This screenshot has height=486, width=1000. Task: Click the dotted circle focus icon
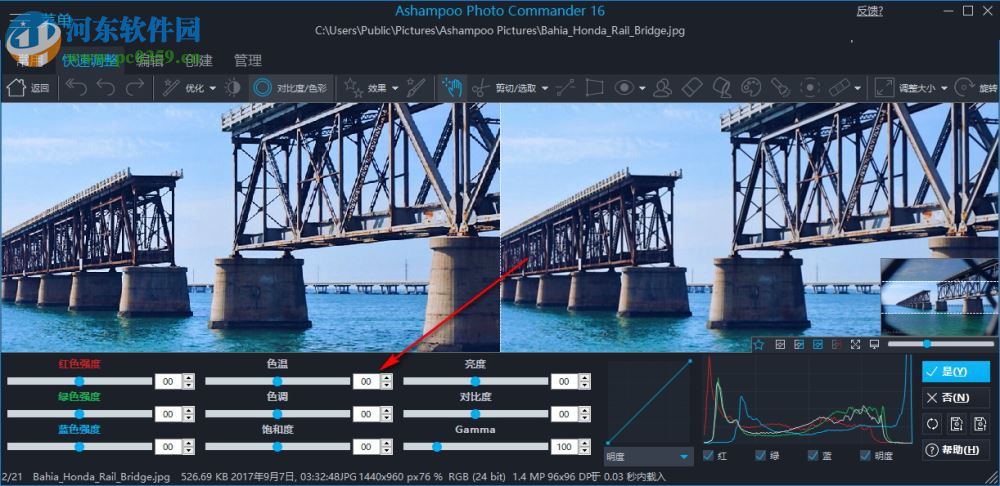pos(810,88)
